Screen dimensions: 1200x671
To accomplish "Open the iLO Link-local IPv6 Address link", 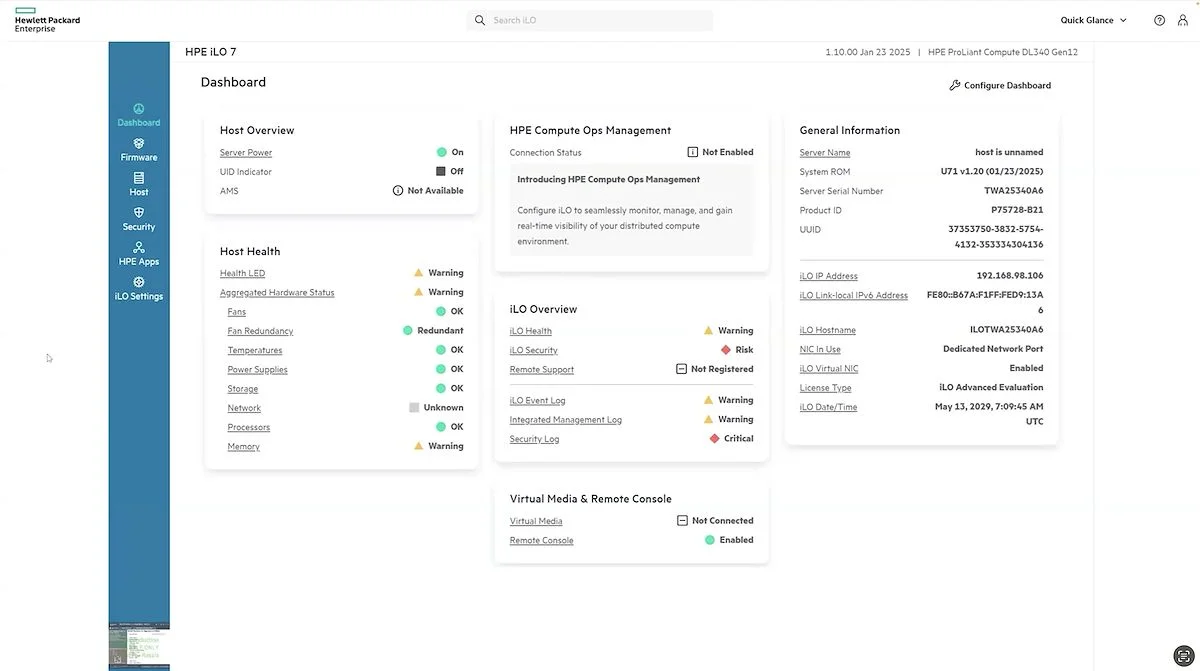I will [854, 296].
